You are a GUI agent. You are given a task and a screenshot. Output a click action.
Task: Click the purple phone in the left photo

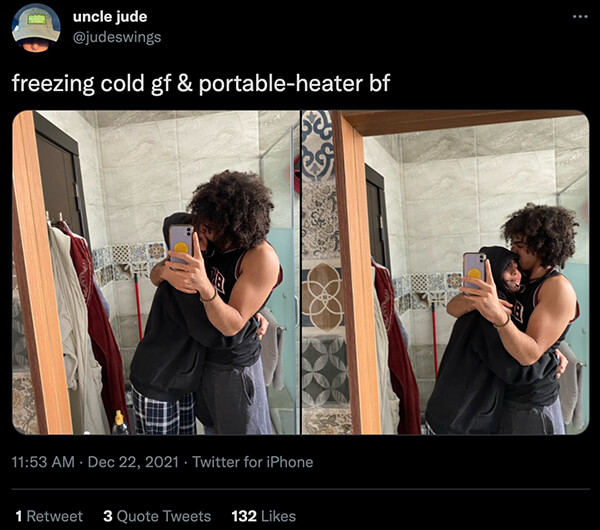[x=181, y=244]
